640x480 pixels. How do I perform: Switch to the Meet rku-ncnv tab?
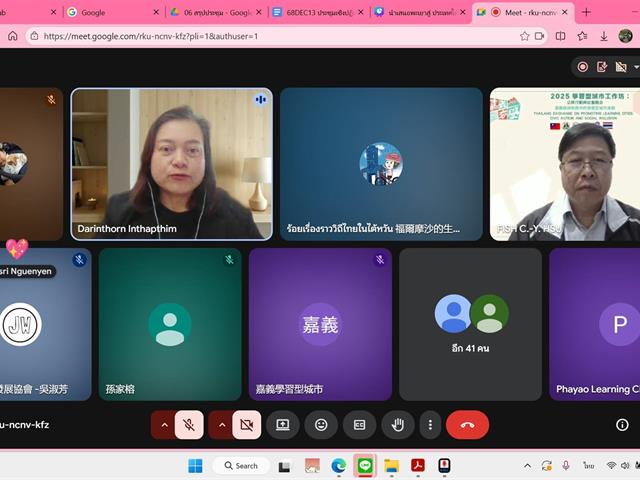(523, 12)
